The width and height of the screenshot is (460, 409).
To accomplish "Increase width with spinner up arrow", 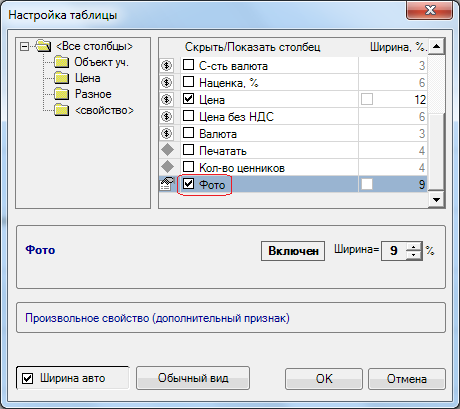I will coord(414,247).
